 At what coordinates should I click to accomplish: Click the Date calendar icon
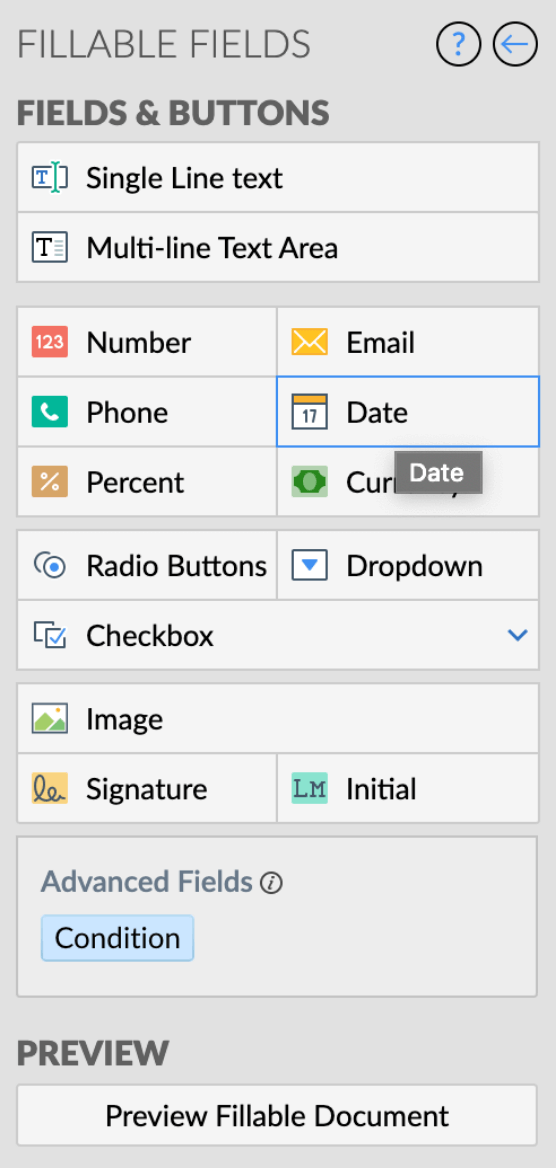(x=309, y=412)
